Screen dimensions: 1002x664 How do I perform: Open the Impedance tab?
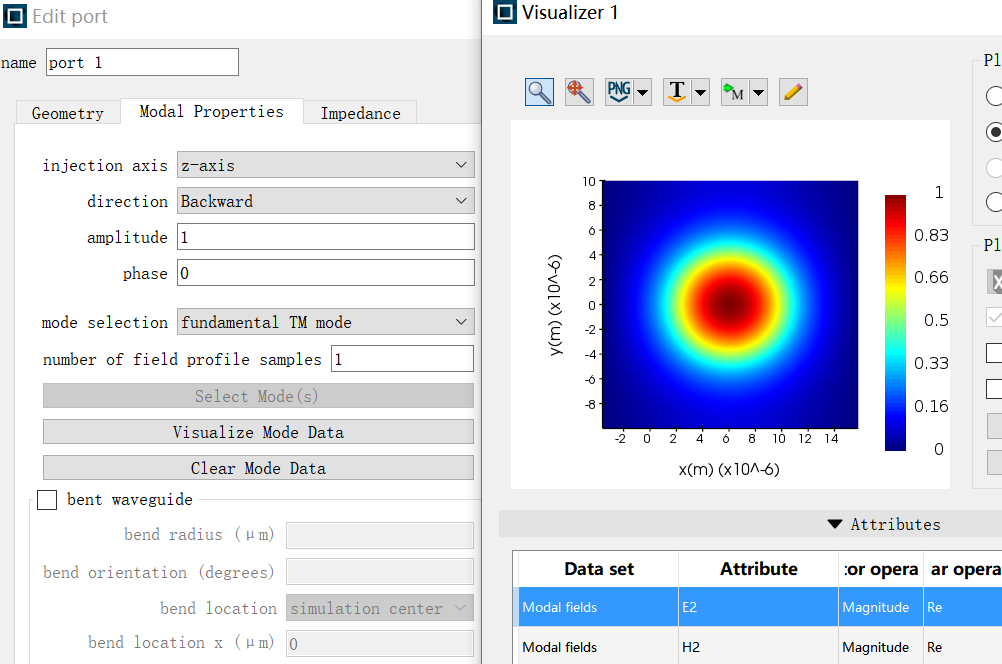(360, 113)
